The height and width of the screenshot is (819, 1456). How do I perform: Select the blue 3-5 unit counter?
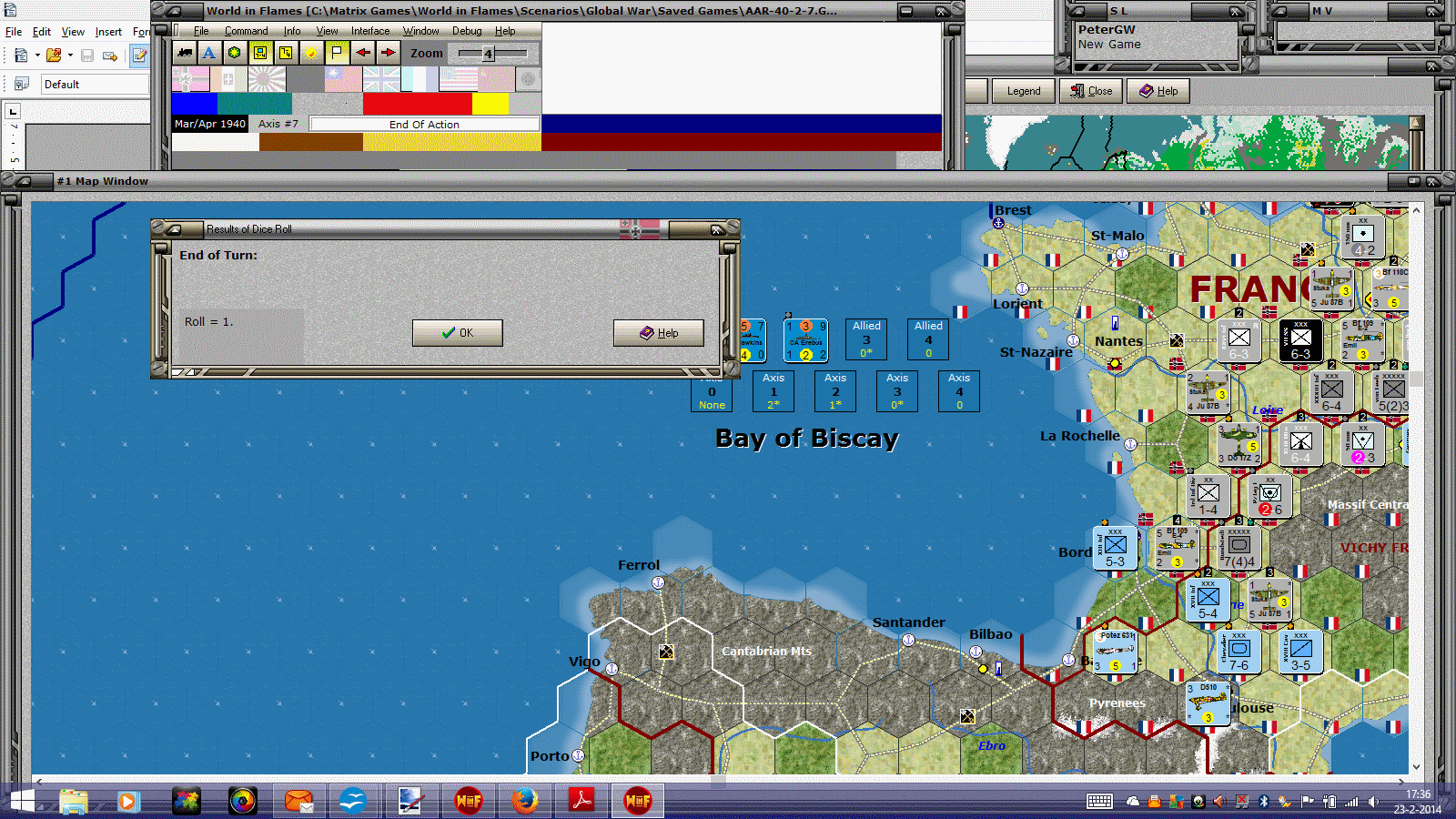pos(1300,651)
